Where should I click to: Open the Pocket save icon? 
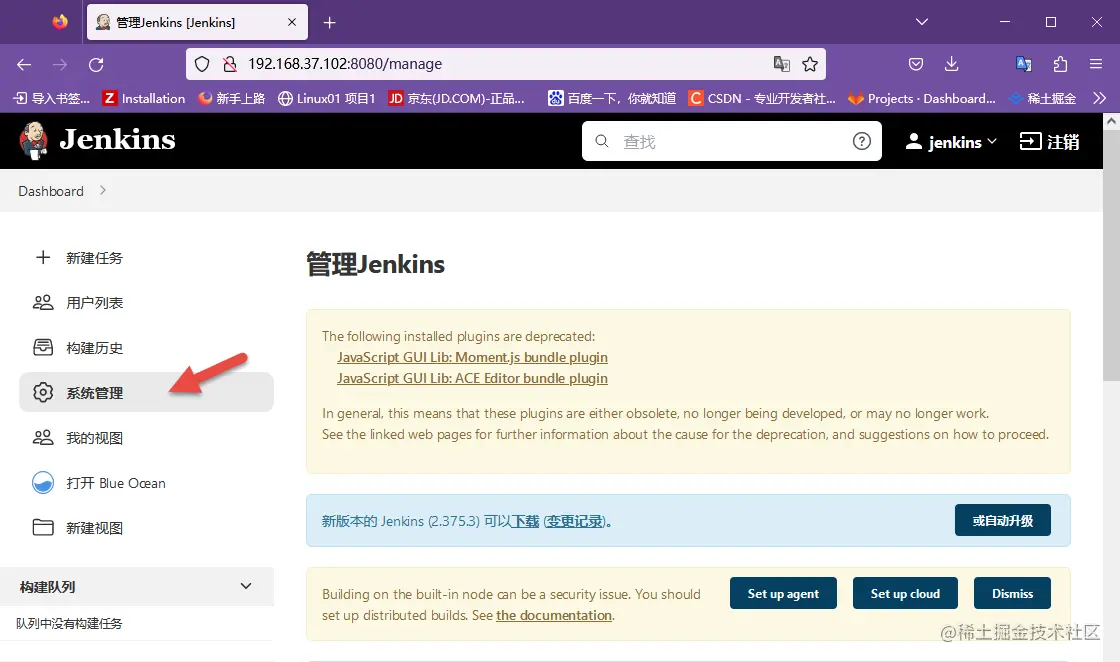tap(916, 64)
